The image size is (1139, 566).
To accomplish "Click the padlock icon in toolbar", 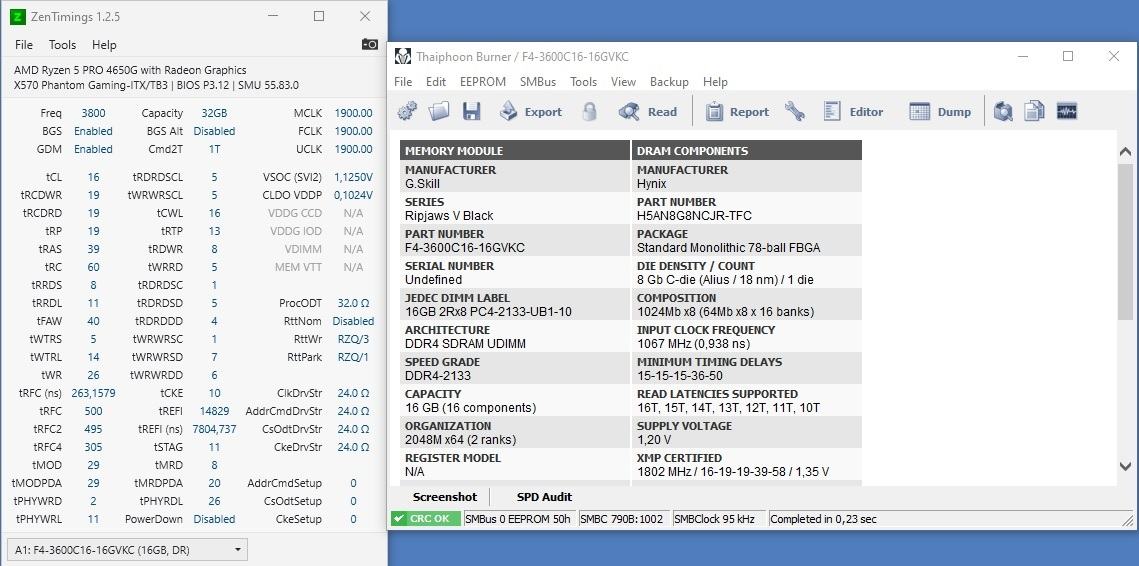I will click(589, 111).
